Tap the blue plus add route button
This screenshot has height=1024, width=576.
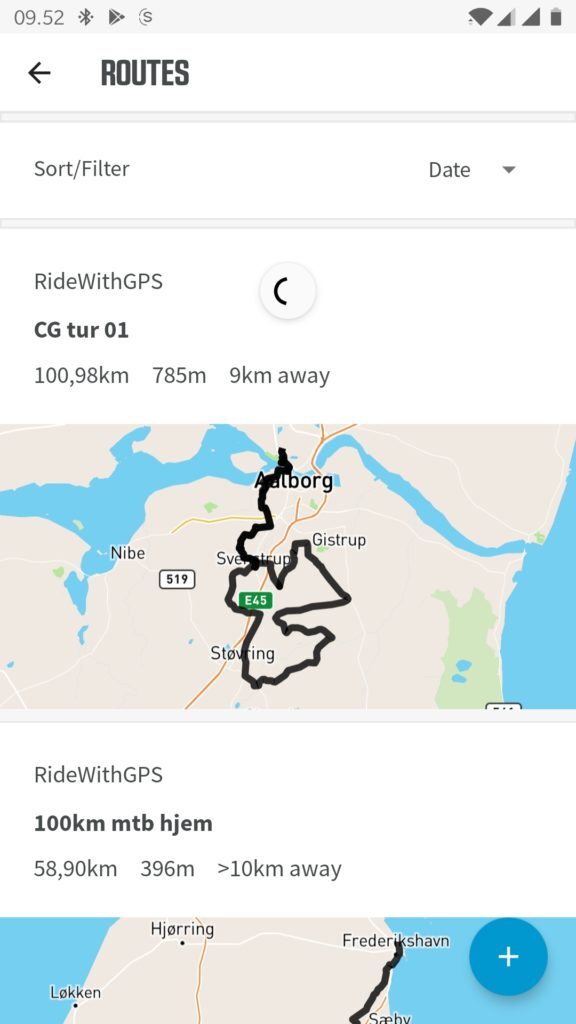pos(508,957)
